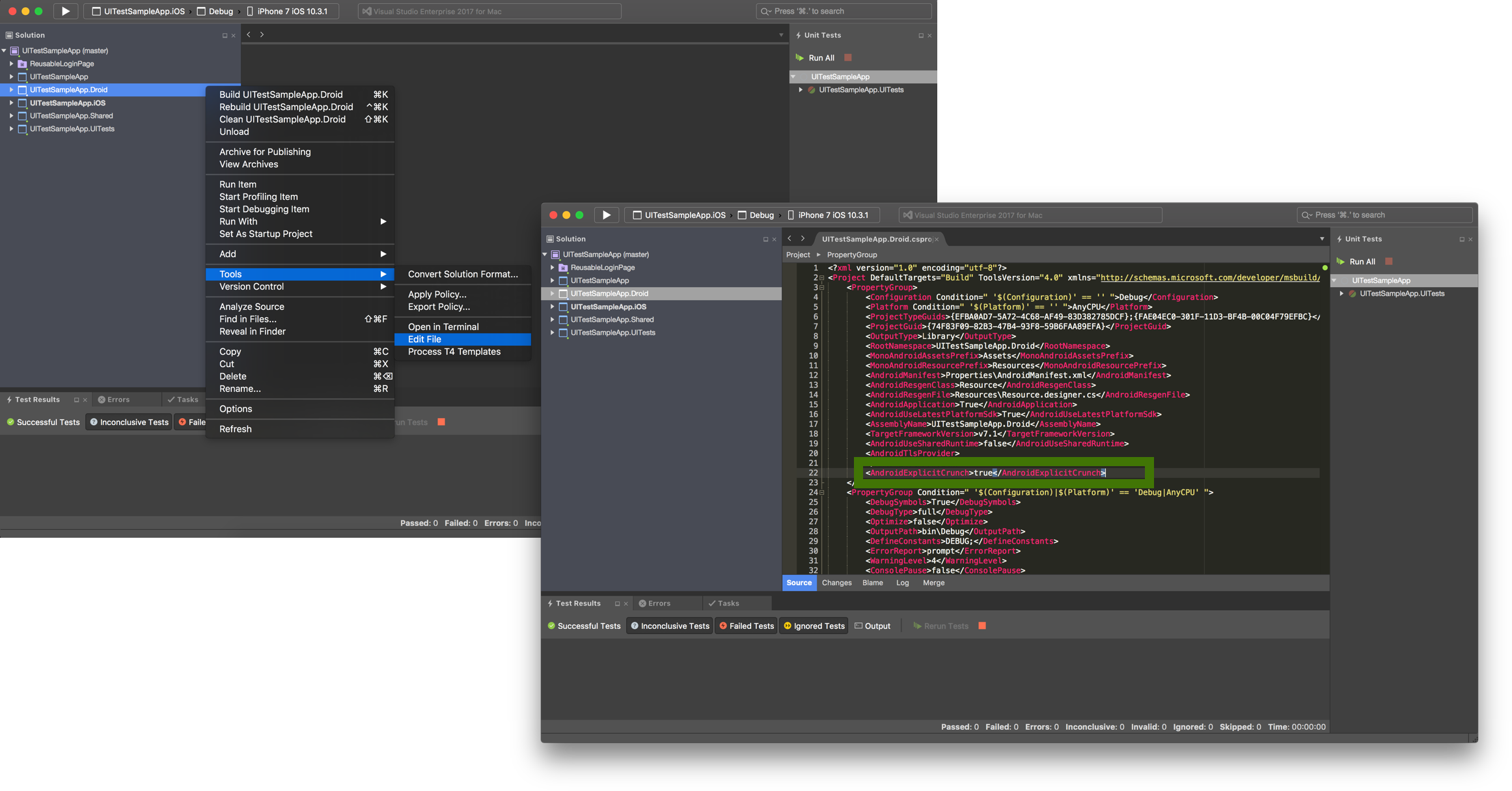Click the Run play button in the front window toolbar

606,215
